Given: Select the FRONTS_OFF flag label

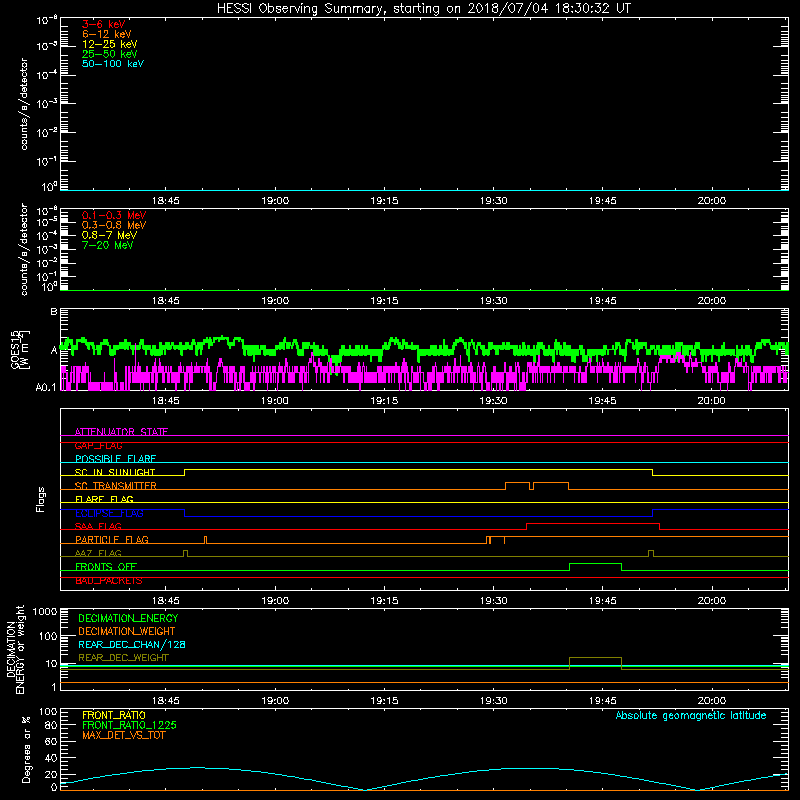Looking at the screenshot, I should pyautogui.click(x=106, y=567).
